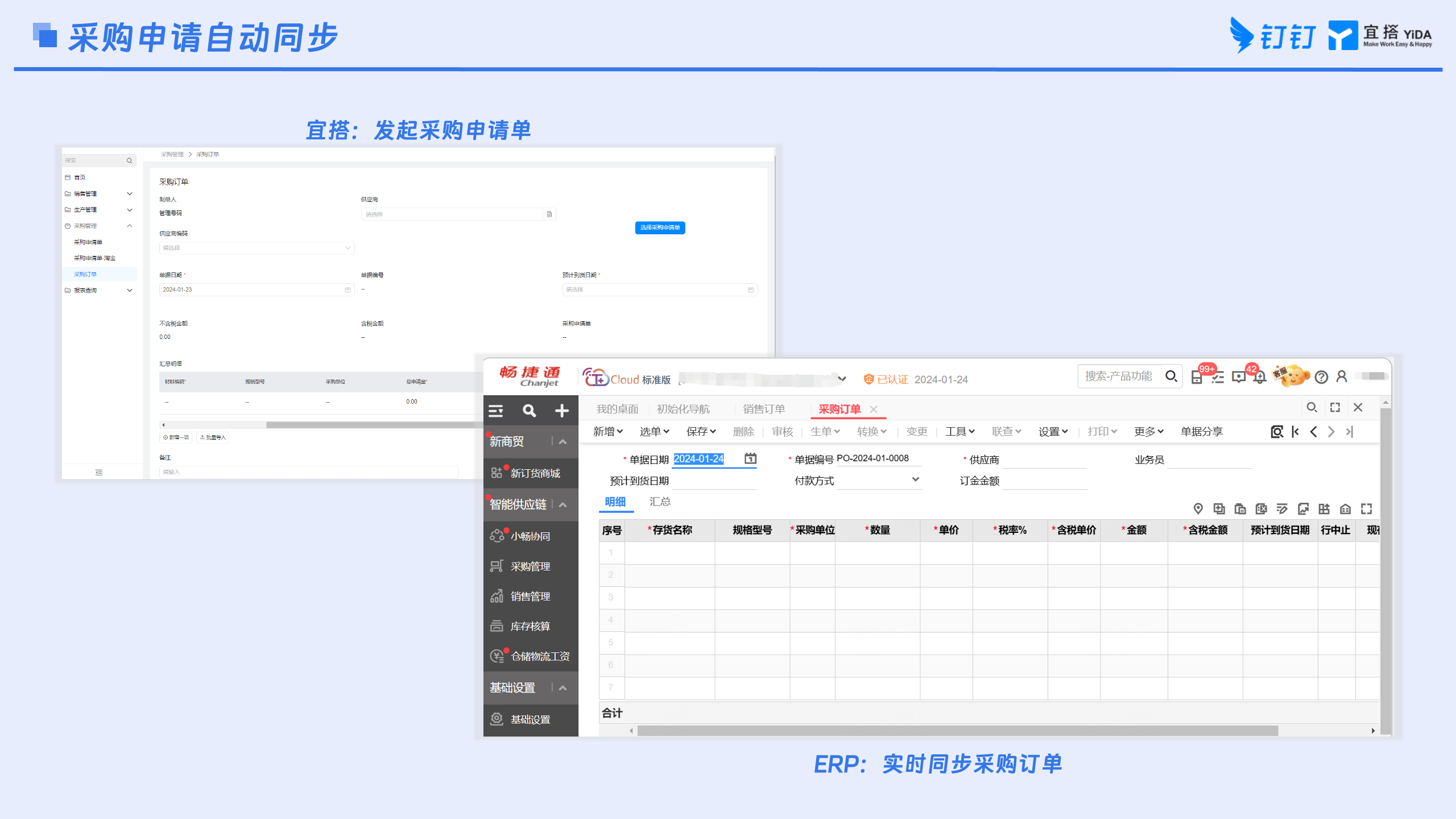The image size is (1456, 819).
Task: Click the location pin icon above detail grid
Action: point(1198,508)
